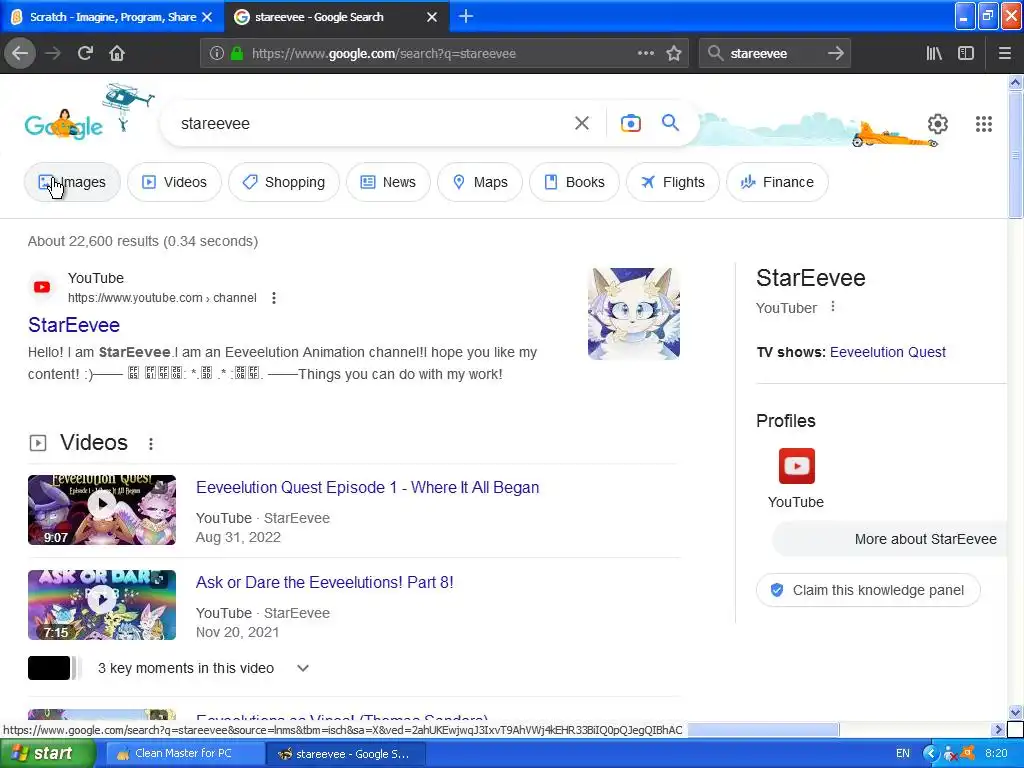1024x768 pixels.
Task: Click the Google doodle logo
Action: click(64, 124)
